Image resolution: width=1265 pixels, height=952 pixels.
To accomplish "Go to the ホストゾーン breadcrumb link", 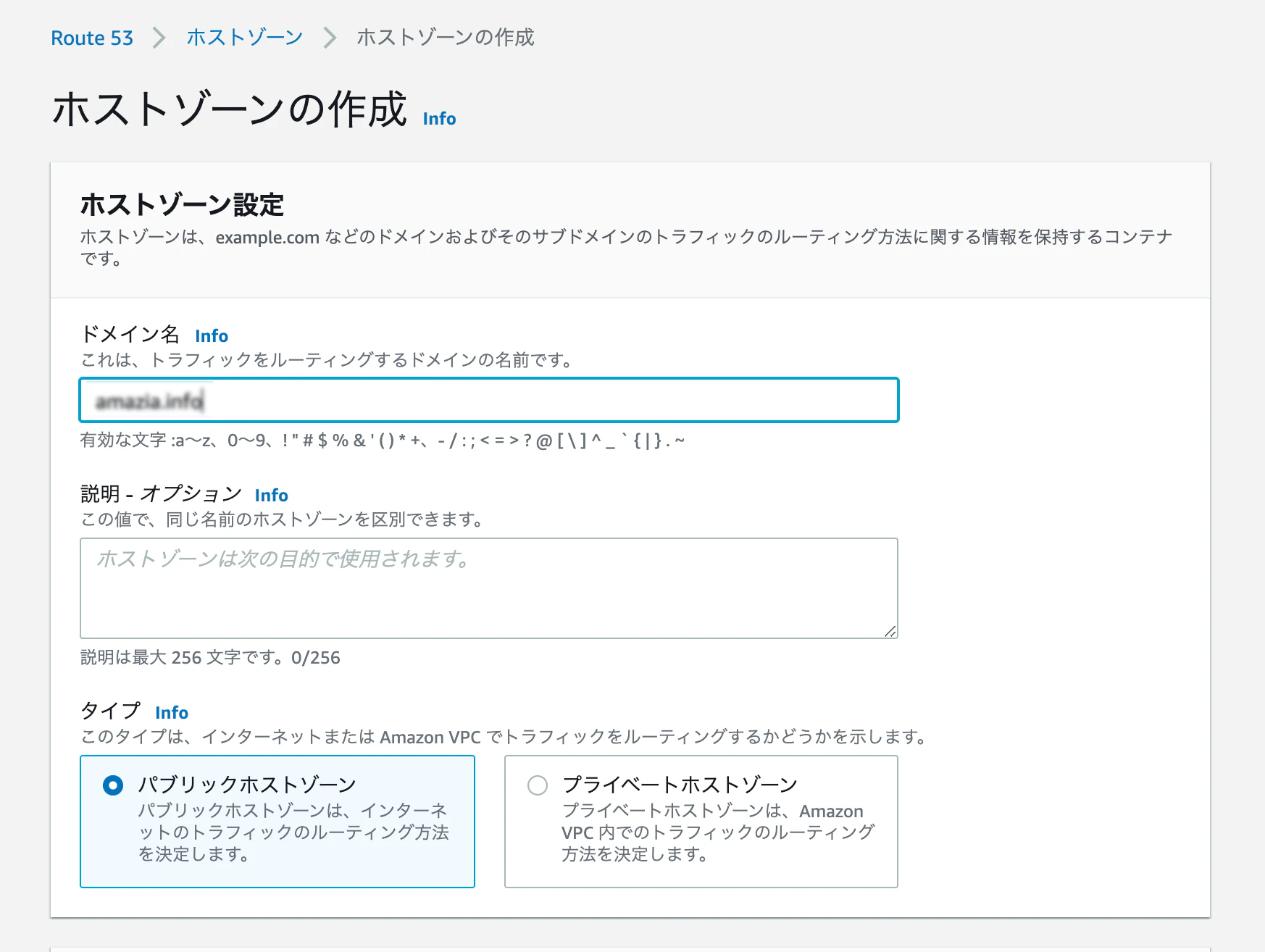I will pyautogui.click(x=245, y=38).
